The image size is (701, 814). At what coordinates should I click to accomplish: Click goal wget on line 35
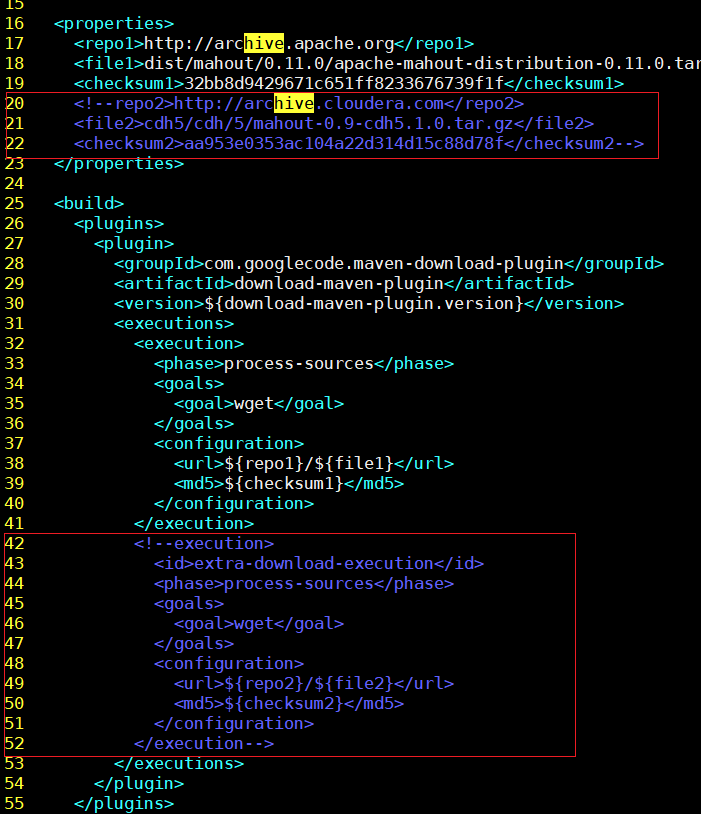259,403
